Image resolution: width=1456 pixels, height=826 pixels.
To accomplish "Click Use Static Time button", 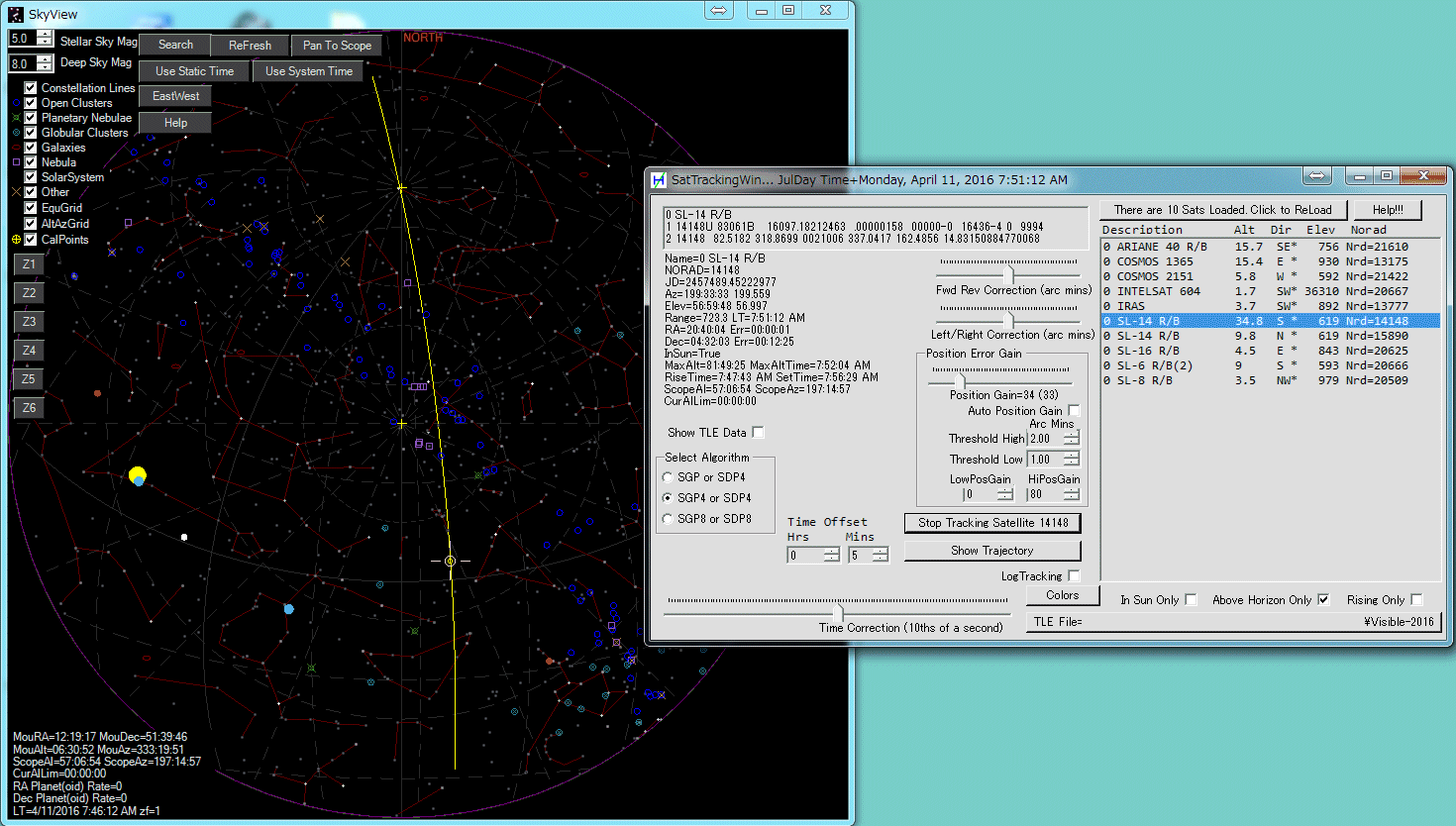I will point(194,71).
